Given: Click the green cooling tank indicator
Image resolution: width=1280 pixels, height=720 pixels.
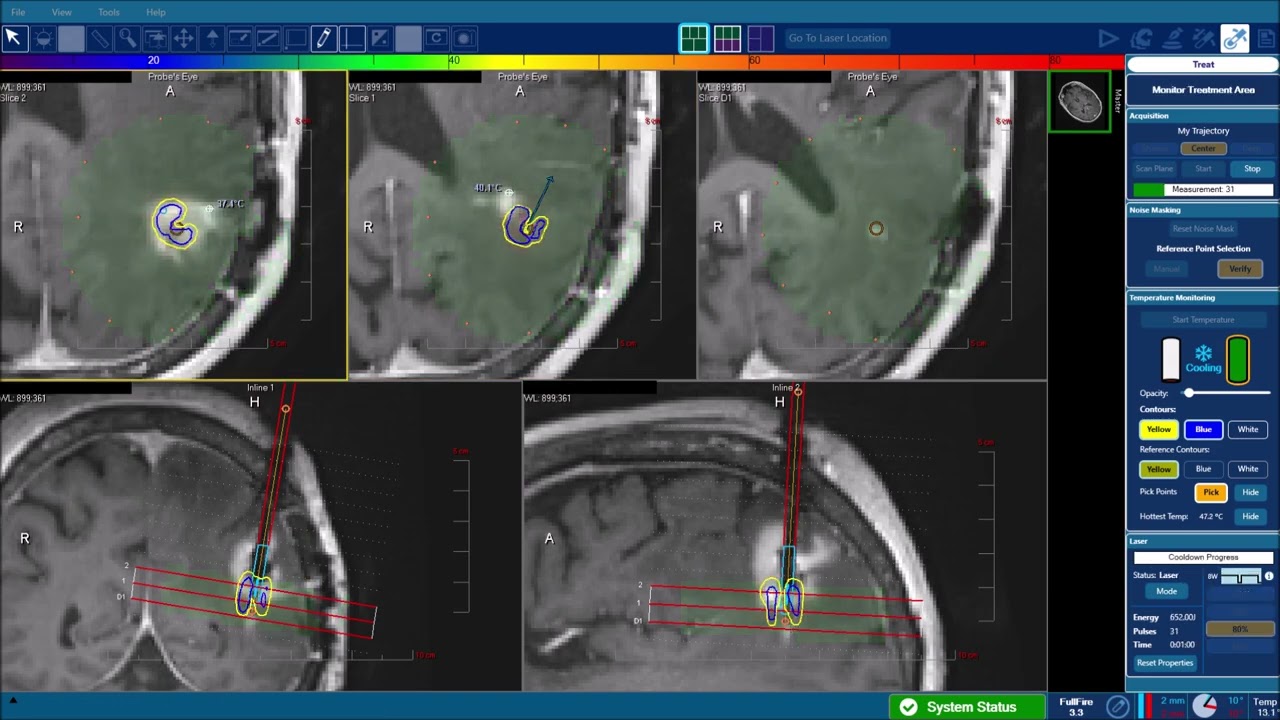Looking at the screenshot, I should pyautogui.click(x=1238, y=360).
